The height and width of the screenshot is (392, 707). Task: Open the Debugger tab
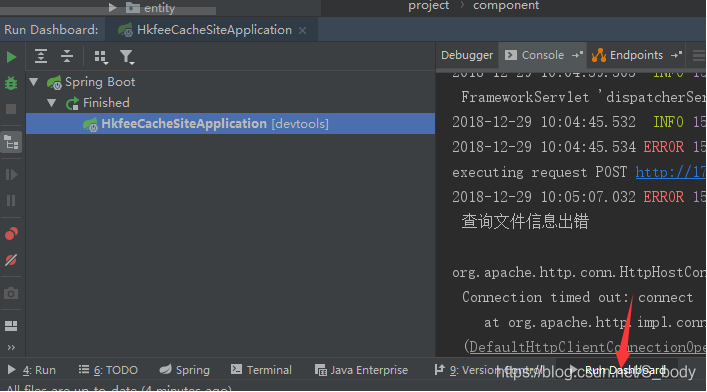click(x=467, y=55)
